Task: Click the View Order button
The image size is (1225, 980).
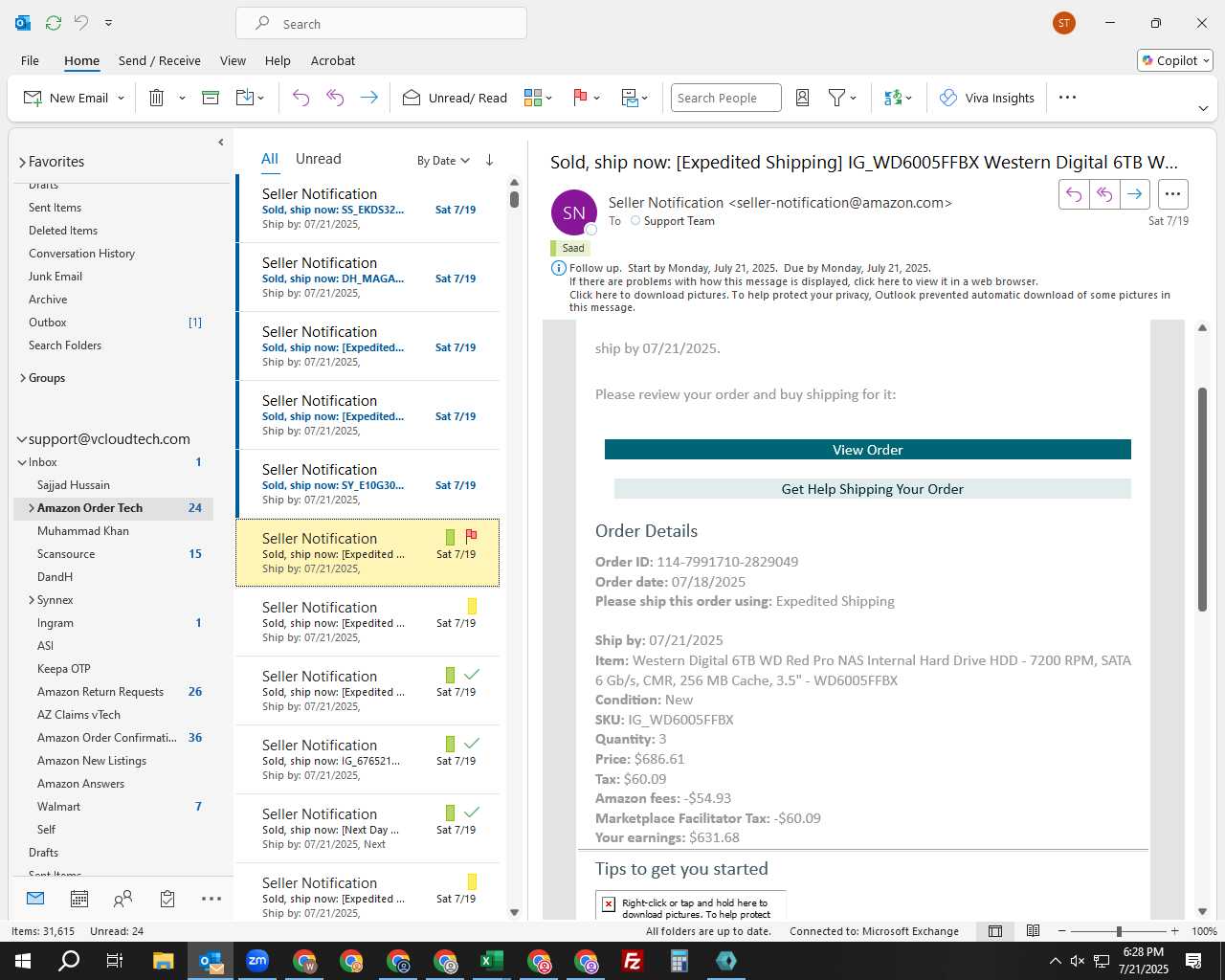Action: (x=868, y=450)
